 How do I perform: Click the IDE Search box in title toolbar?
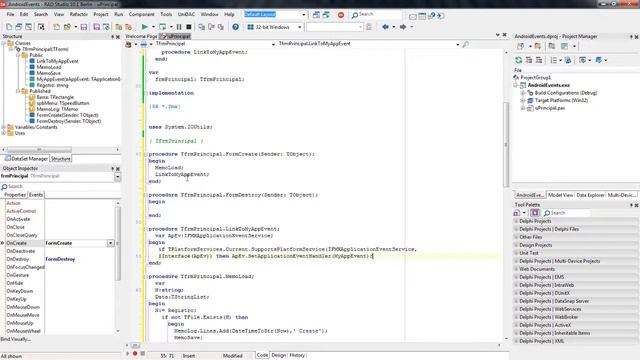(376, 15)
